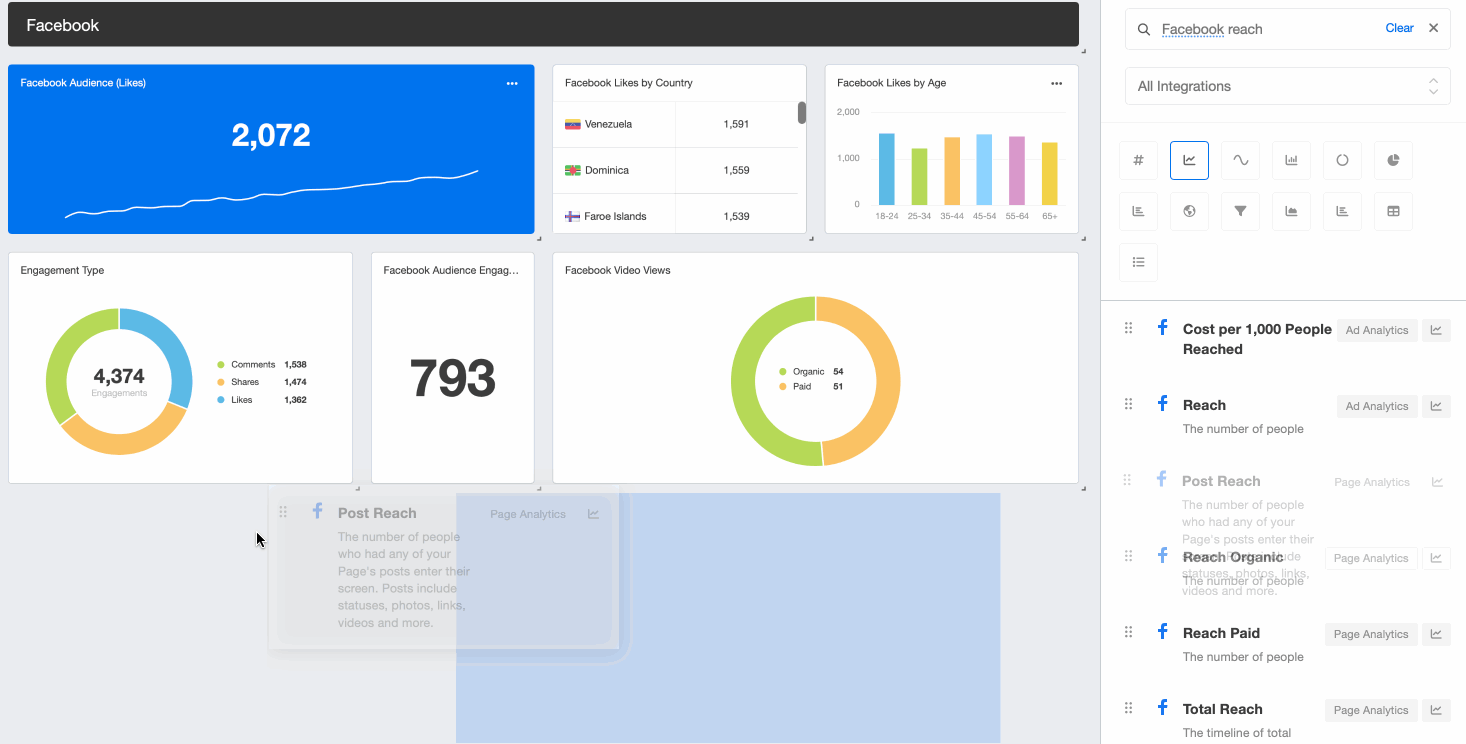Choose the area chart visualization type
1466x744 pixels.
(x=1291, y=211)
